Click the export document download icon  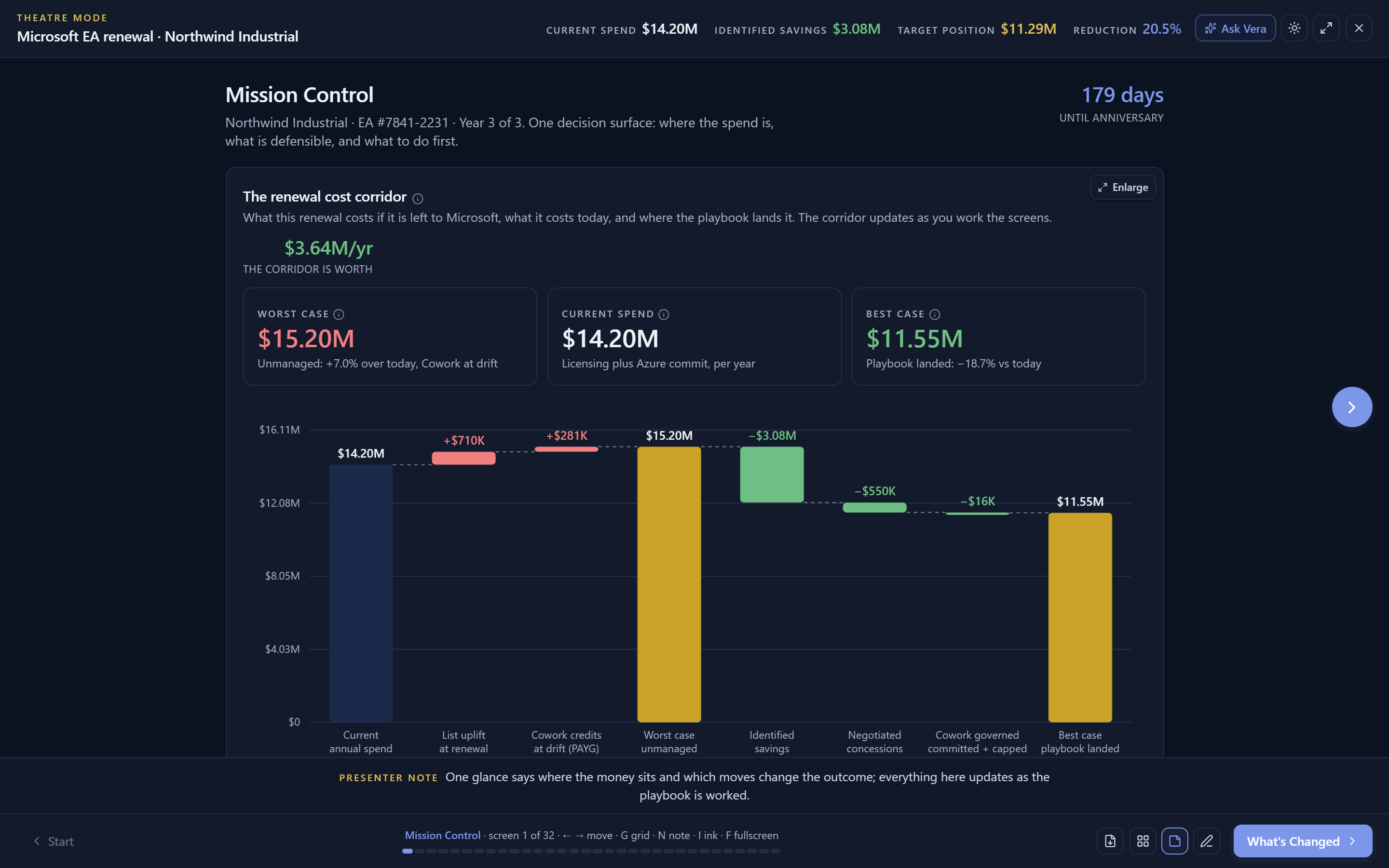(x=1110, y=841)
